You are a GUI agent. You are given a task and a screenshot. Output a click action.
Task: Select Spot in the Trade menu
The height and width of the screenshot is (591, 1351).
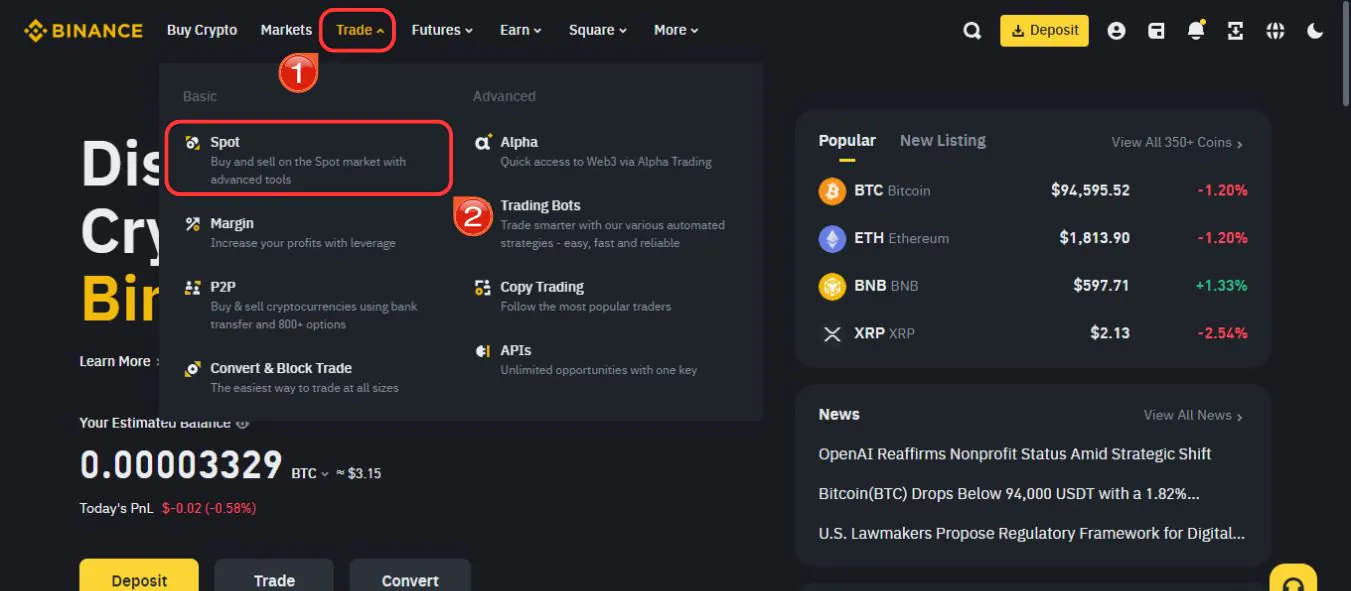pos(309,158)
